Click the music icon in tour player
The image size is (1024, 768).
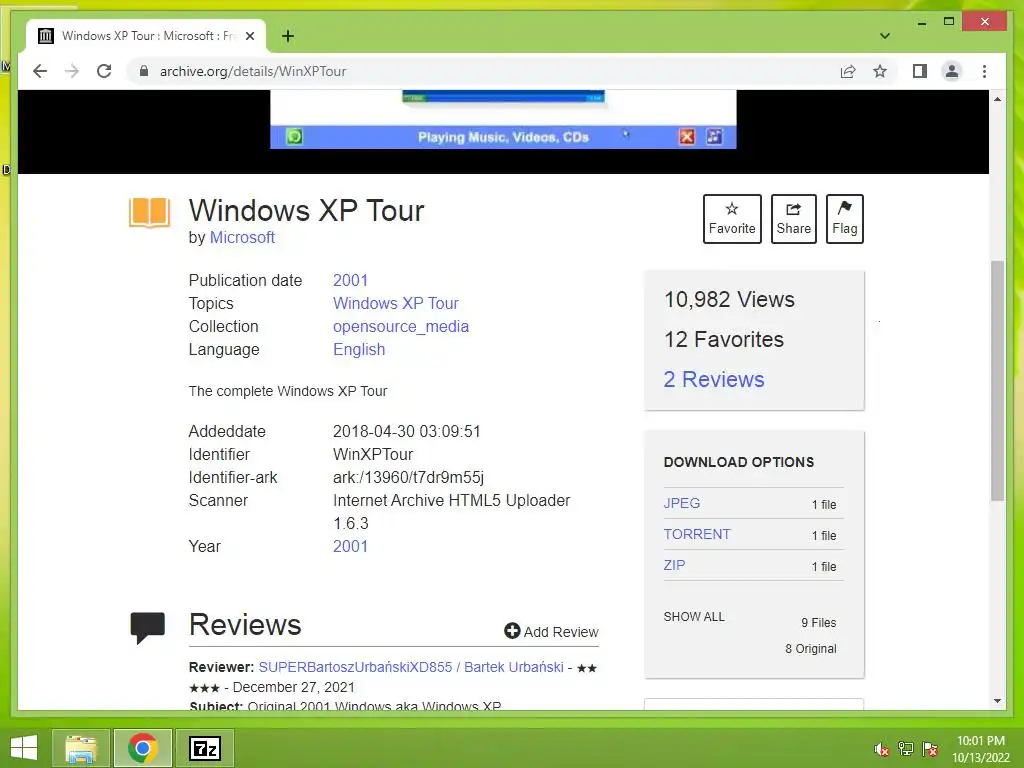[714, 136]
